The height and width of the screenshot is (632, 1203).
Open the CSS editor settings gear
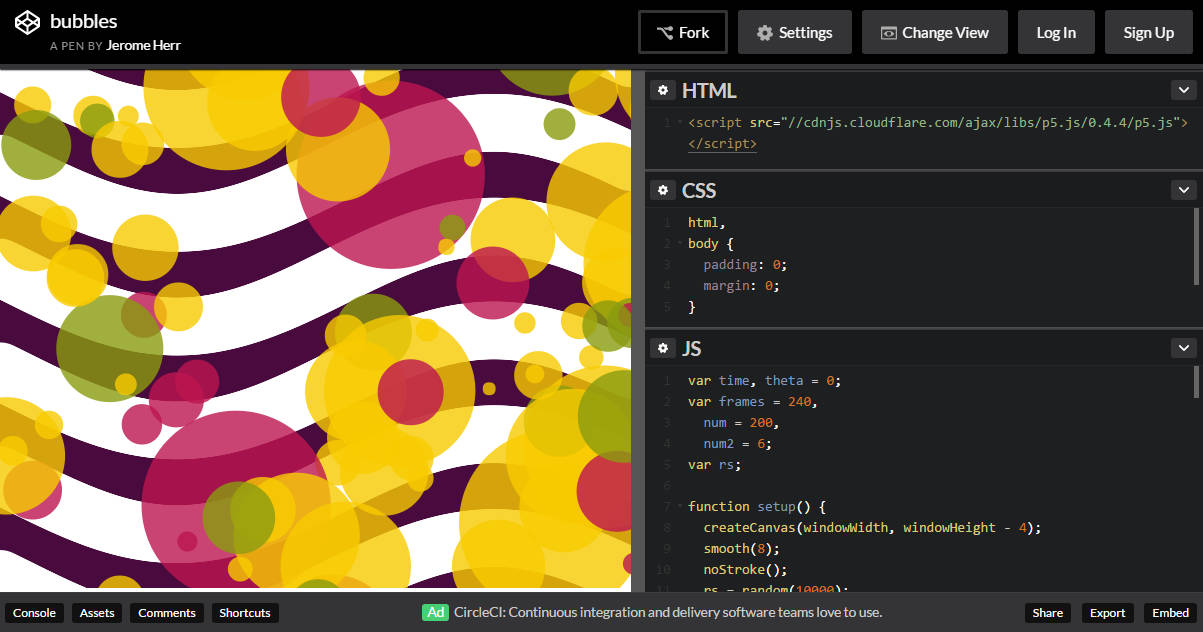662,190
